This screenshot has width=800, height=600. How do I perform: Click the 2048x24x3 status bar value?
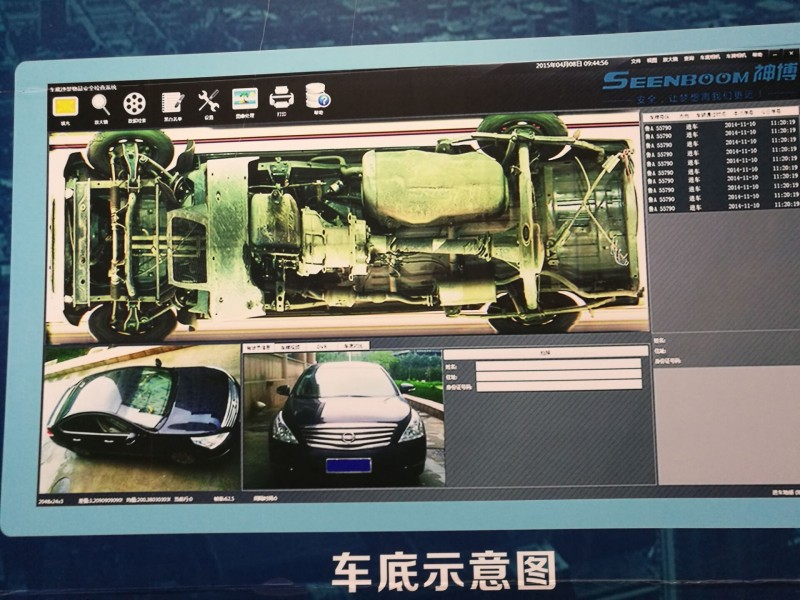point(51,501)
